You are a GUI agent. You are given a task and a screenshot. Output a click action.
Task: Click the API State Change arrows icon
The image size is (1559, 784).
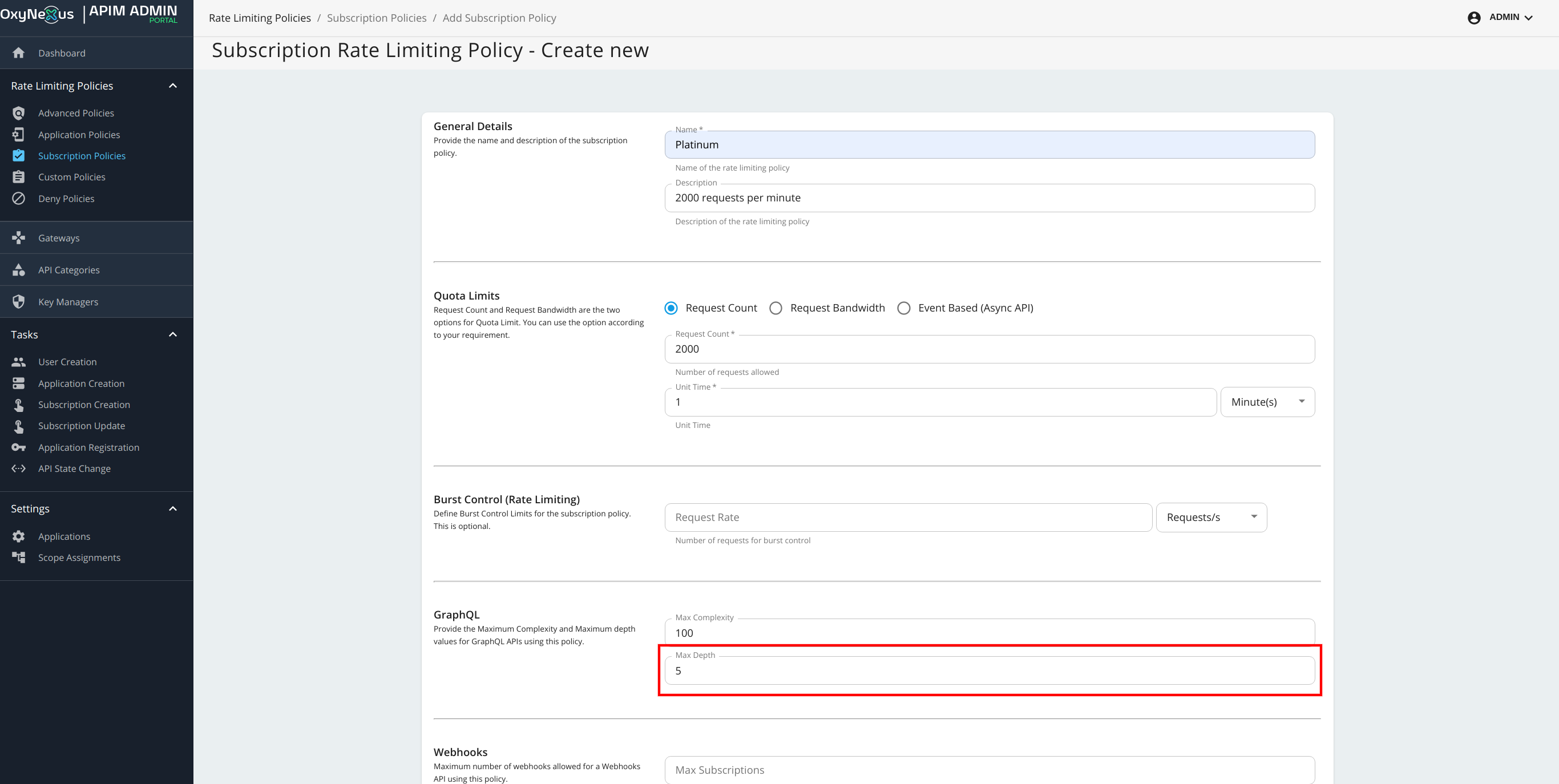click(x=18, y=469)
